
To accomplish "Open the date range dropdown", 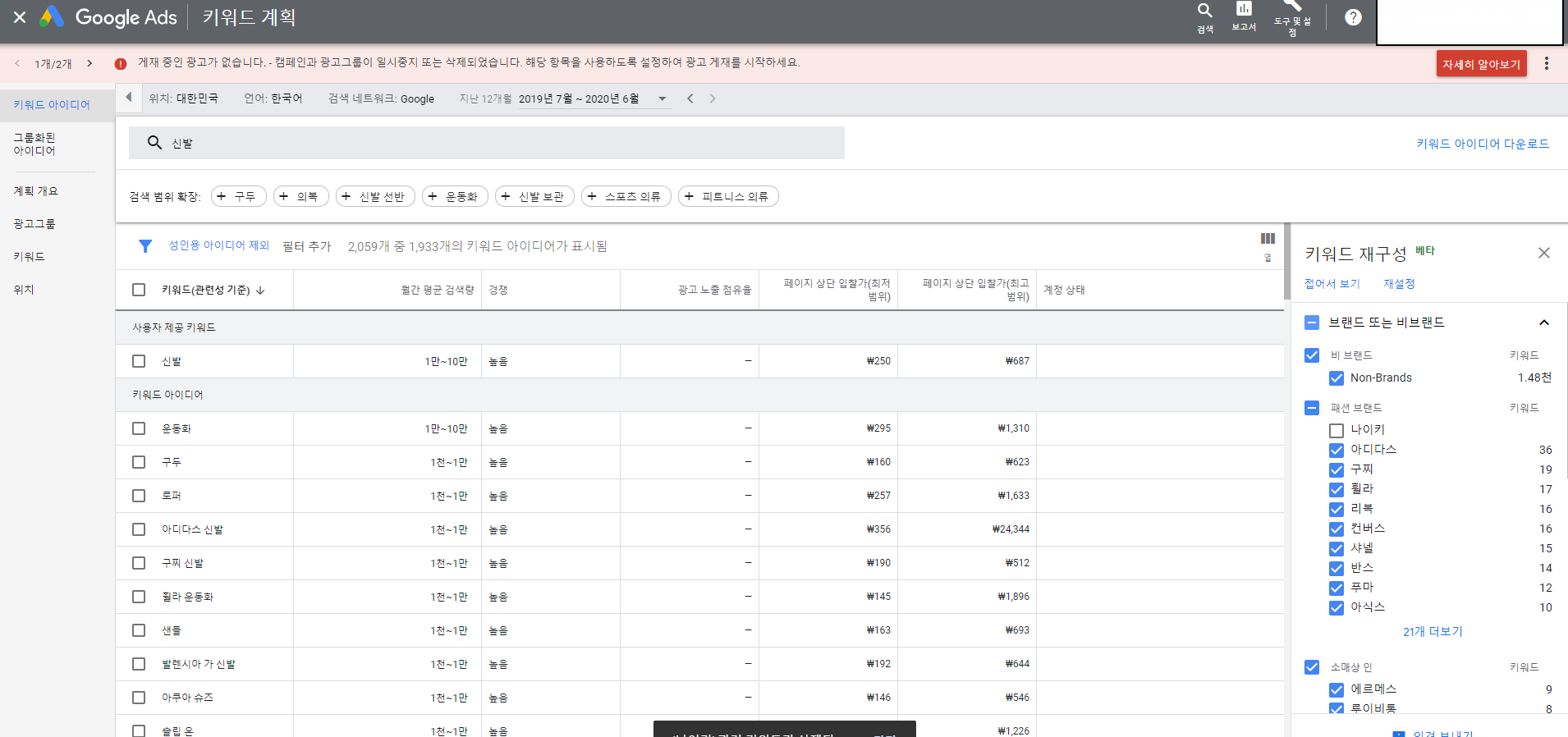I will 663,98.
